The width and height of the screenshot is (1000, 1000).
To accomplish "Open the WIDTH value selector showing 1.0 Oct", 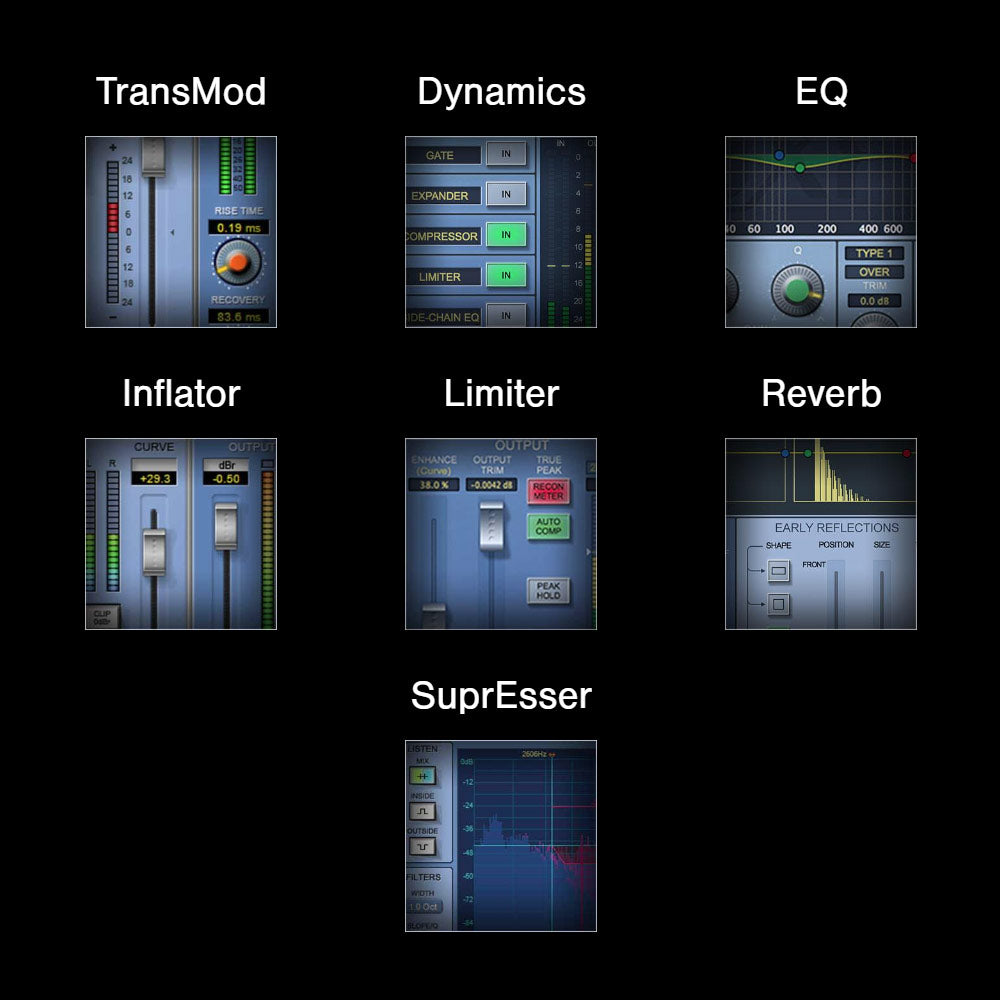I will [424, 905].
